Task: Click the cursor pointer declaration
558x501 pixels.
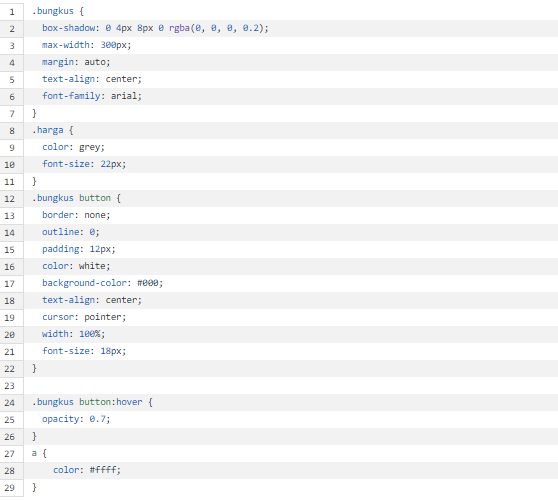Action: 84,317
